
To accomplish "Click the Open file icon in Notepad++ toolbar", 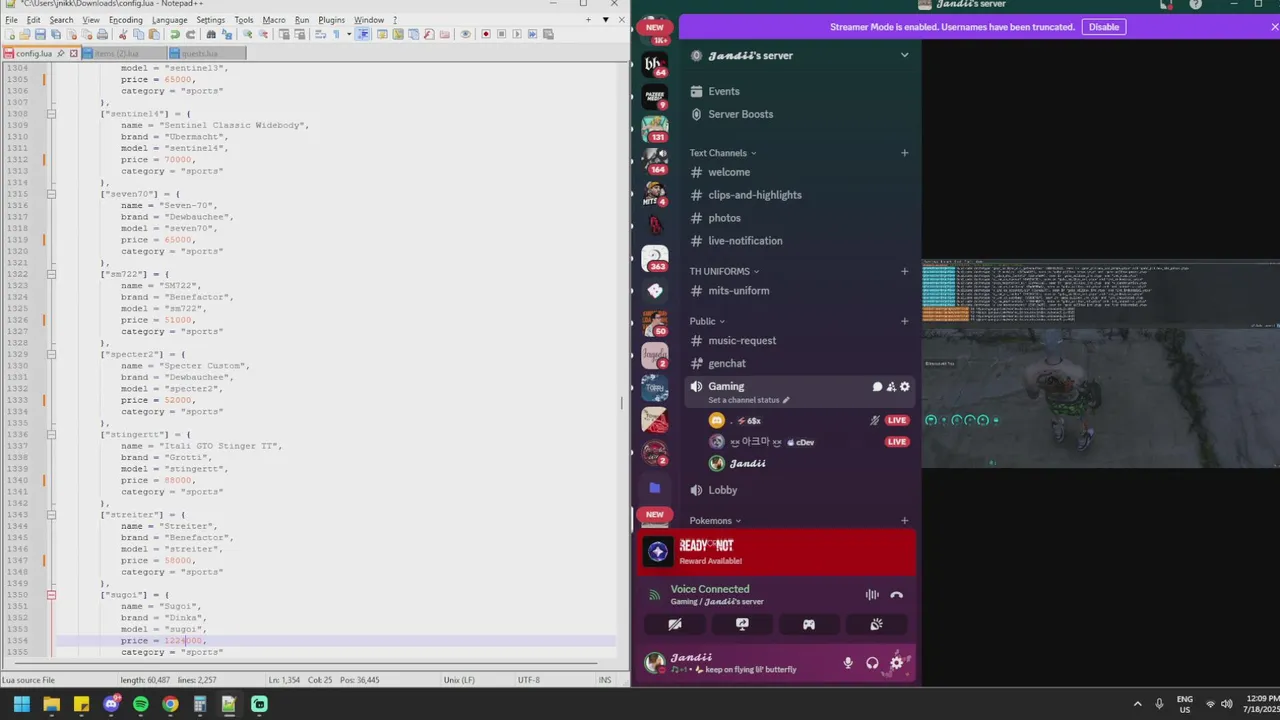I will pyautogui.click(x=24, y=34).
